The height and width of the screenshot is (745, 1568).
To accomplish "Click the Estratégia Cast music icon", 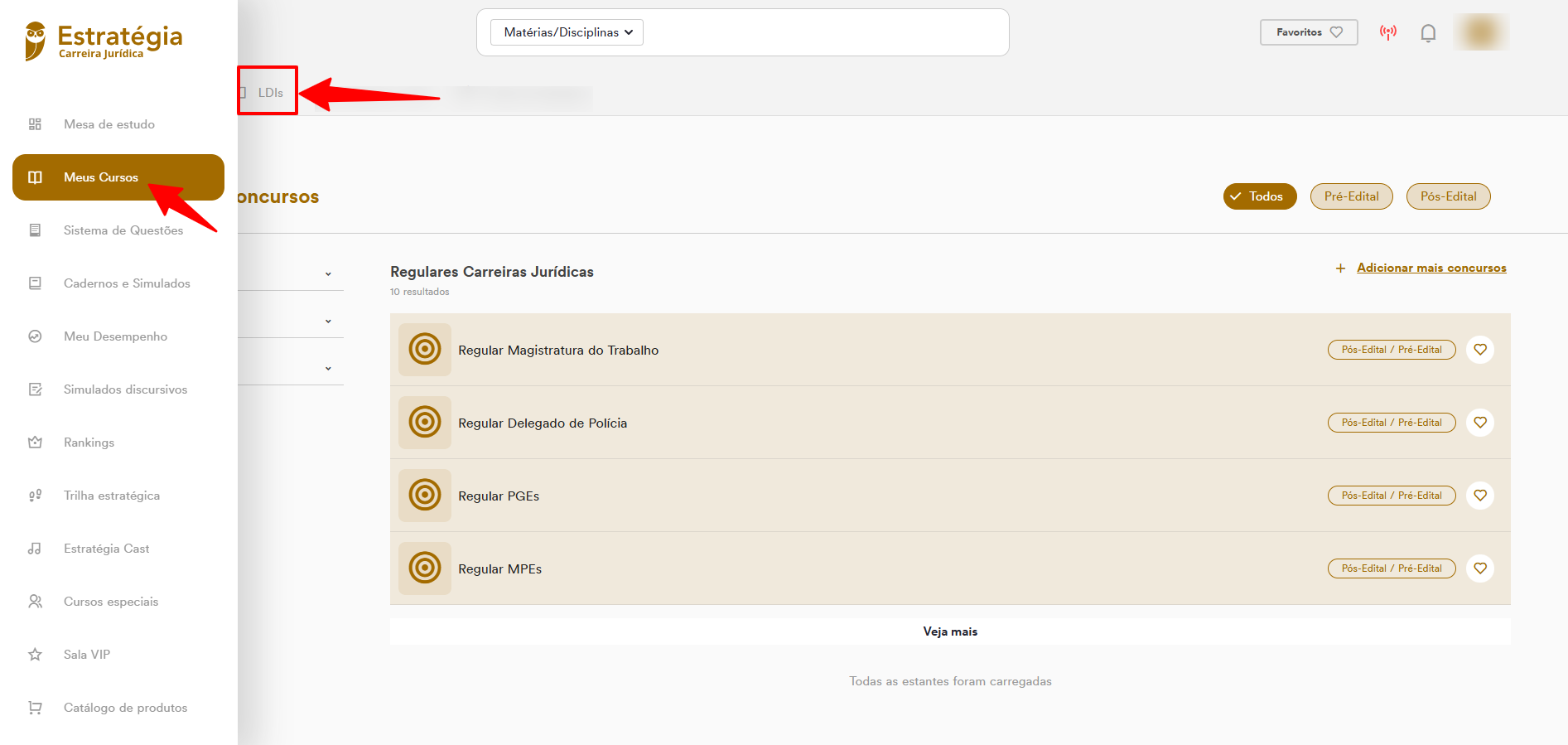I will point(35,549).
